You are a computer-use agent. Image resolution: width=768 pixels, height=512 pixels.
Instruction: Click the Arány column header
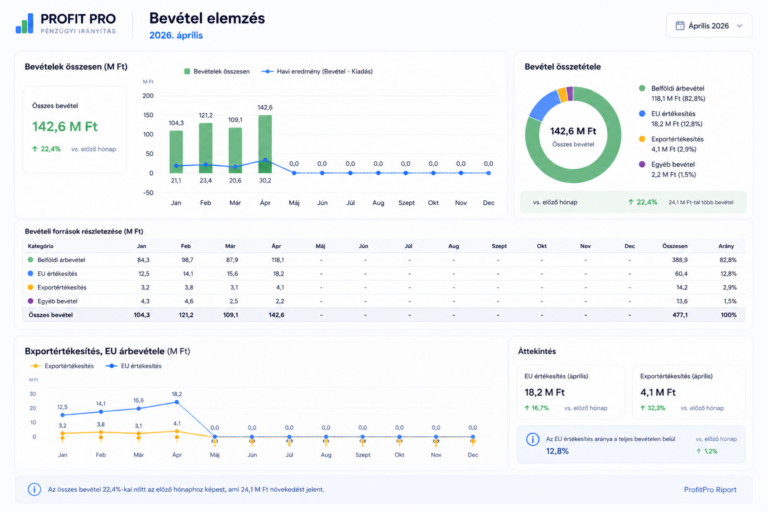pyautogui.click(x=726, y=246)
